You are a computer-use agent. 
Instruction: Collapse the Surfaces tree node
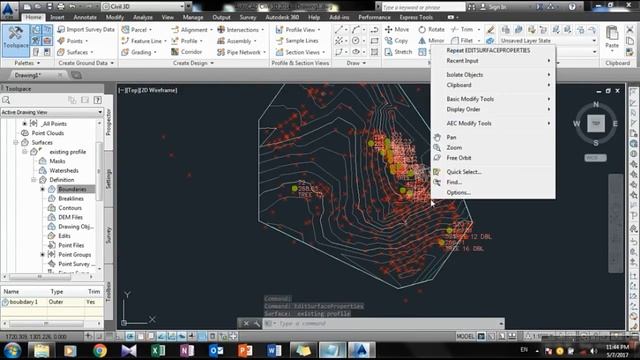coord(16,142)
